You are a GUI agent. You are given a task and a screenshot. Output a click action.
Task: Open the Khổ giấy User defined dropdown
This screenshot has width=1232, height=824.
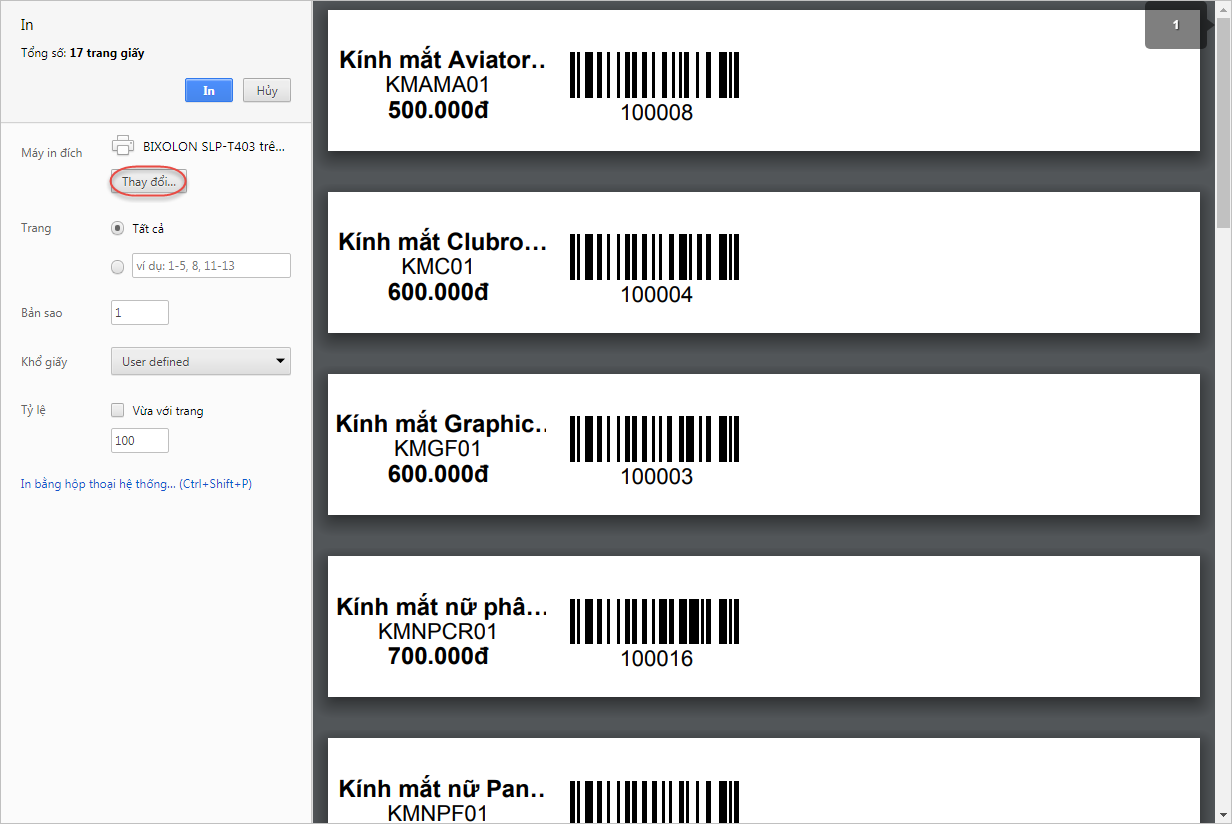[x=201, y=361]
